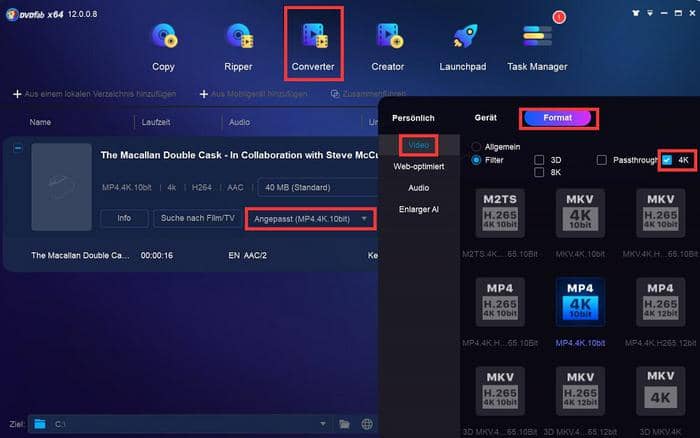
Task: Click the Zusammenführen merge button
Action: coord(368,94)
